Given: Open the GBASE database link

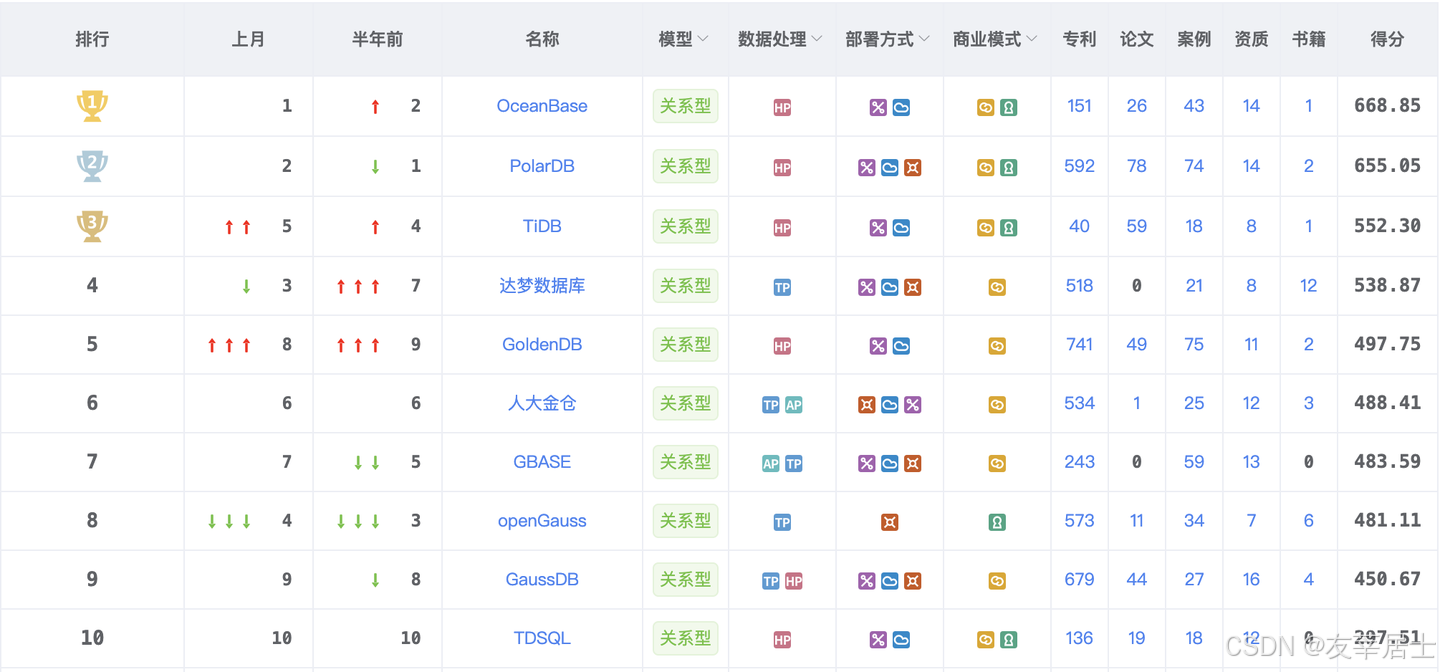Looking at the screenshot, I should click(542, 462).
